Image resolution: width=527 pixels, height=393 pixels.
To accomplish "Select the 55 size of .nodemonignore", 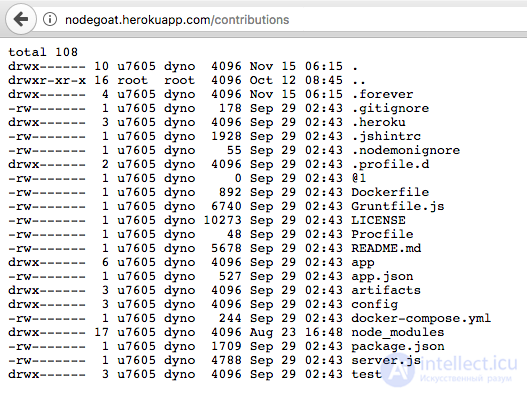I will tap(234, 150).
